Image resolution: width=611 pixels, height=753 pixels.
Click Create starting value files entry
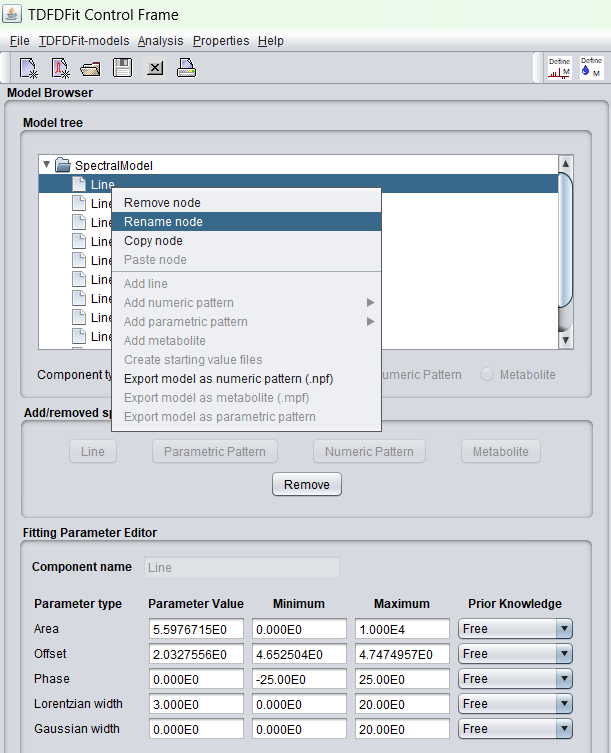point(246,360)
